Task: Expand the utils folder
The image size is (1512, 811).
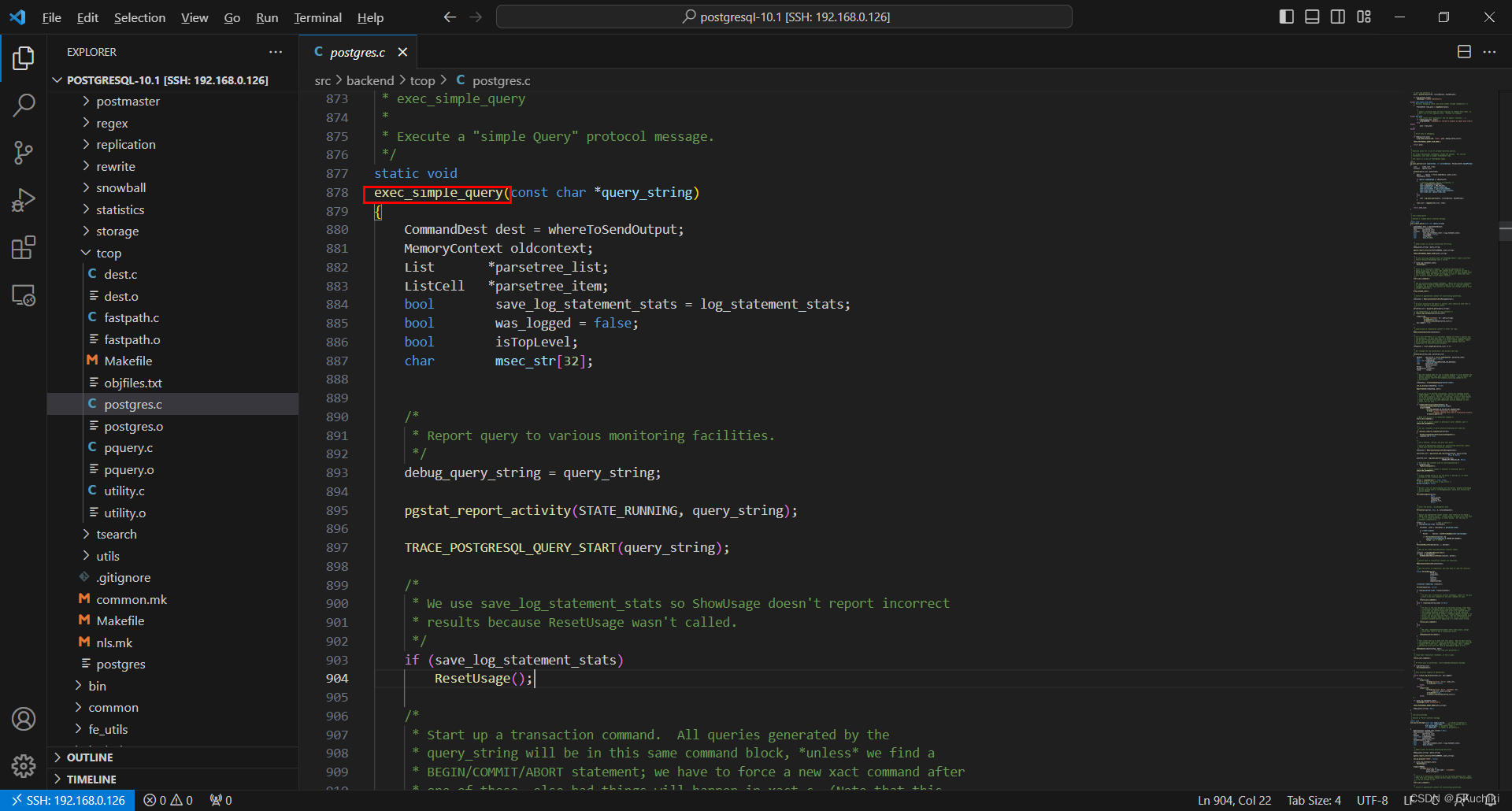Action: pos(108,557)
